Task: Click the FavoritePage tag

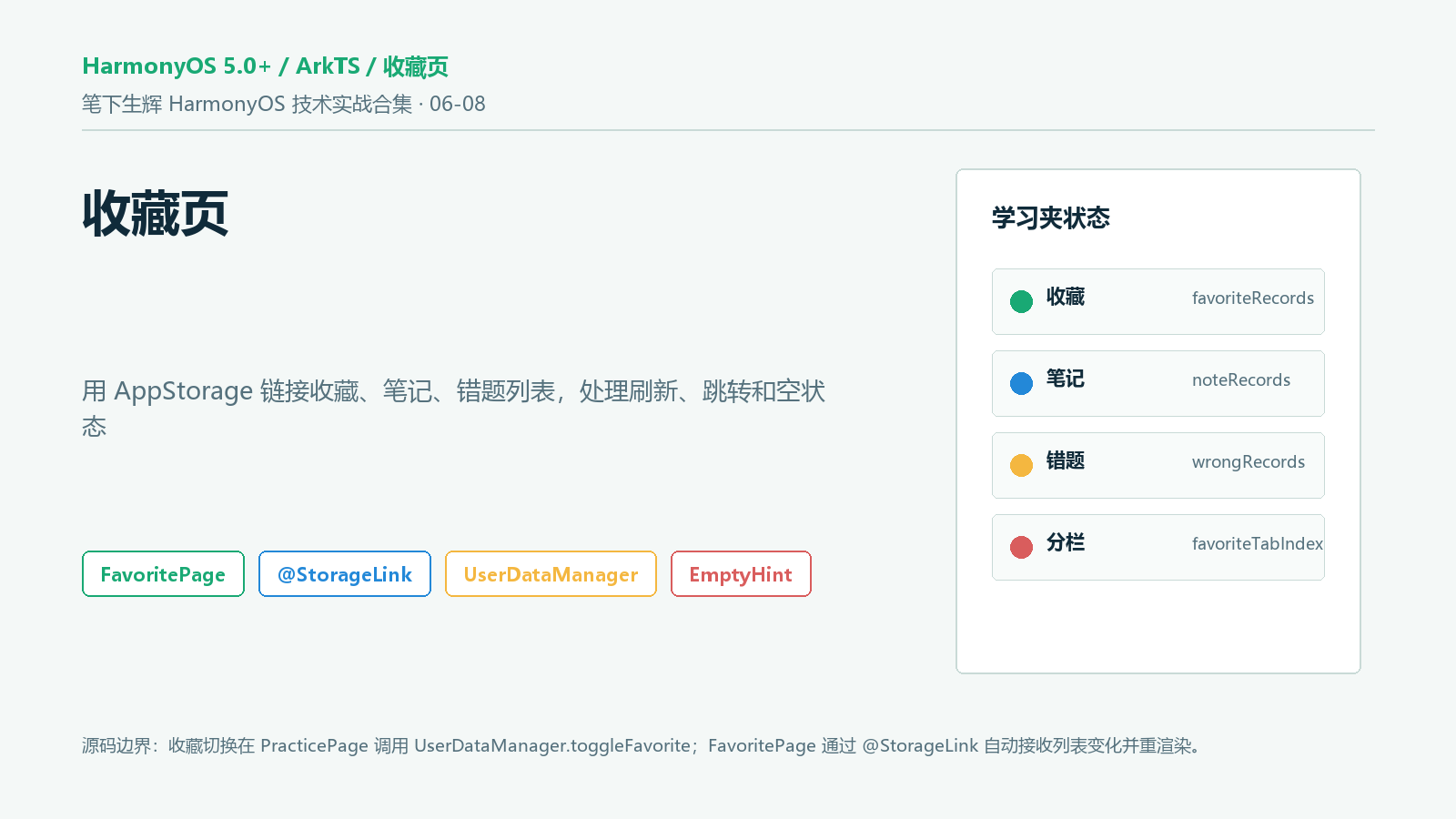Action: point(163,574)
